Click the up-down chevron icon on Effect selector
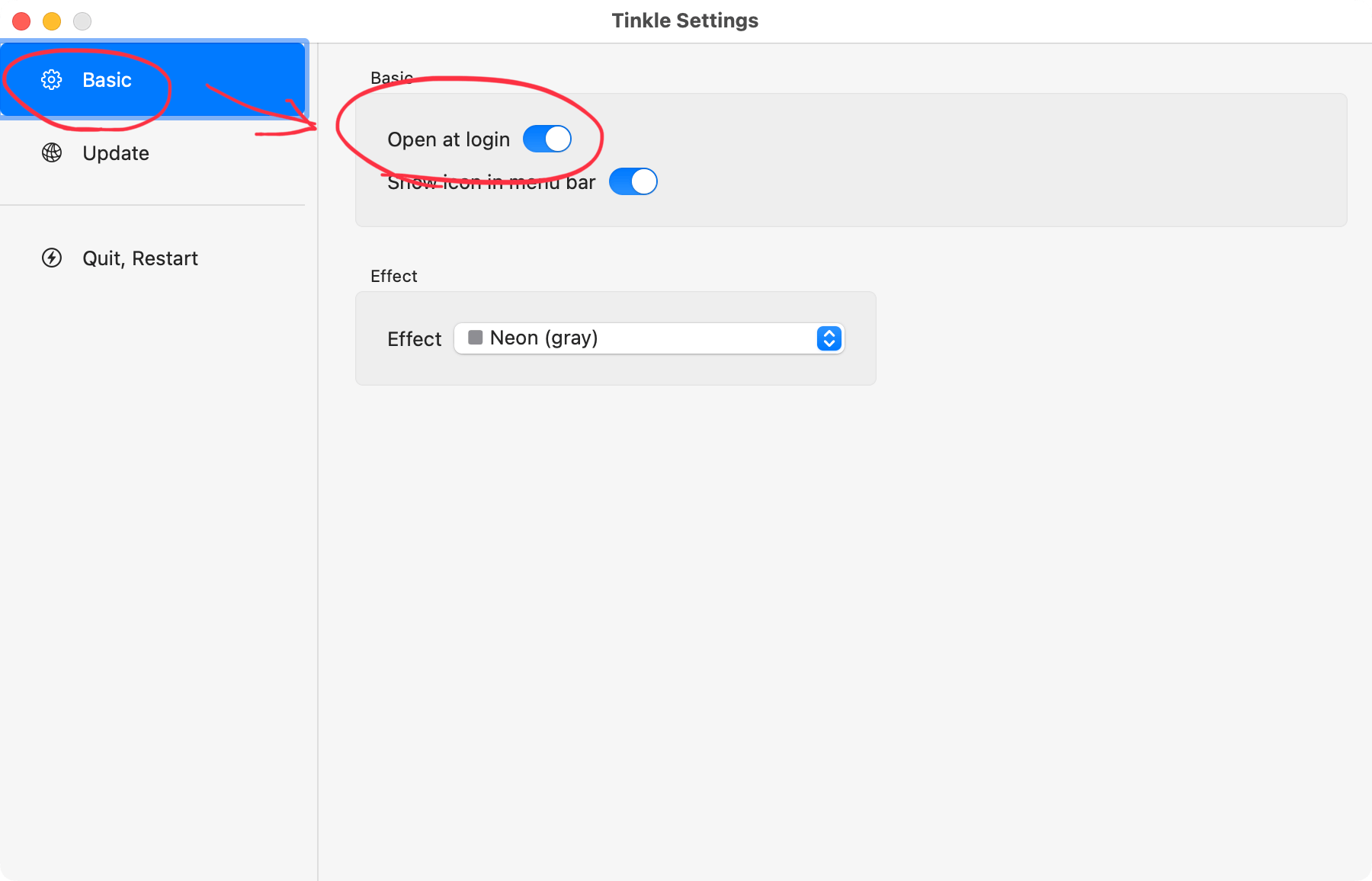This screenshot has width=1372, height=881. click(x=828, y=338)
